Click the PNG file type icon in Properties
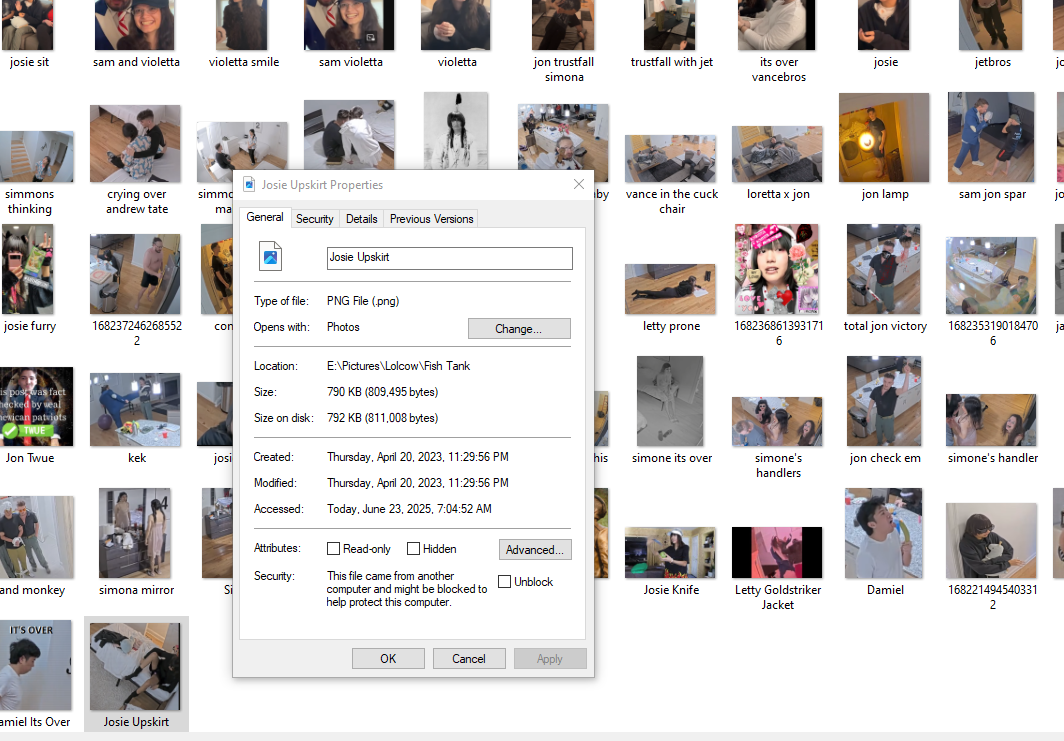 tap(271, 256)
